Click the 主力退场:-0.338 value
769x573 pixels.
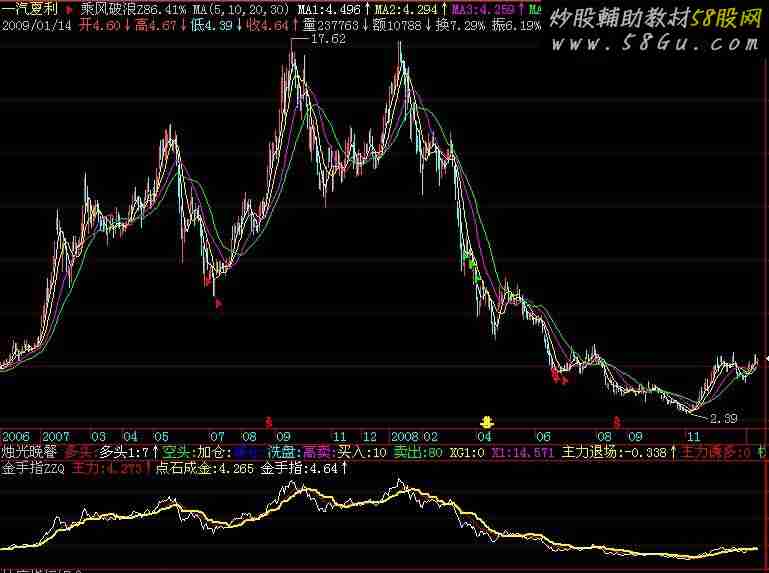point(615,452)
